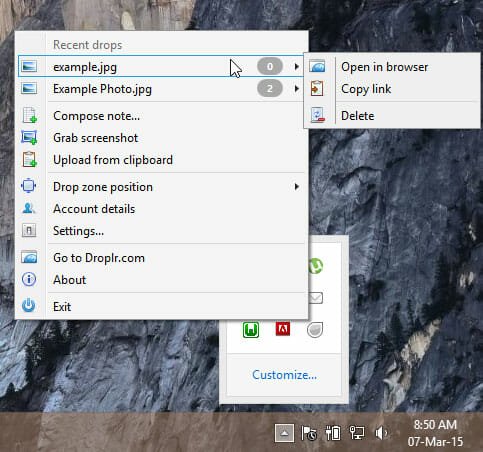Choose Delete in submenu

(x=392, y=116)
